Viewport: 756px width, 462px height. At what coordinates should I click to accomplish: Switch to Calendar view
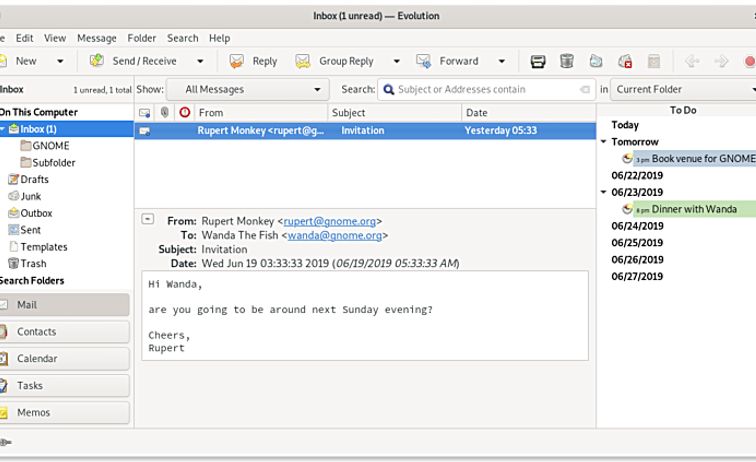65,358
